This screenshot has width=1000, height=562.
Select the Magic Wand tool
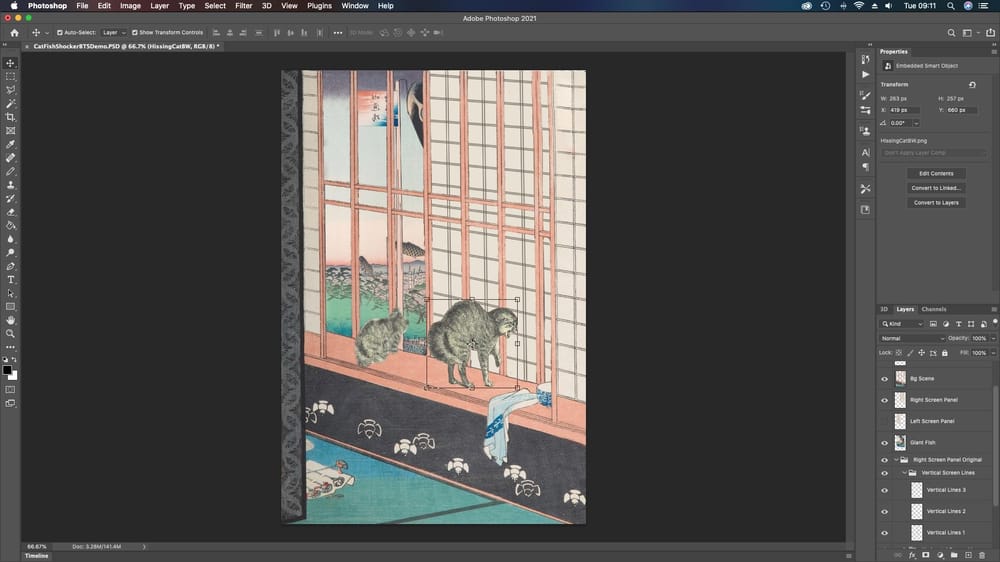(x=10, y=103)
